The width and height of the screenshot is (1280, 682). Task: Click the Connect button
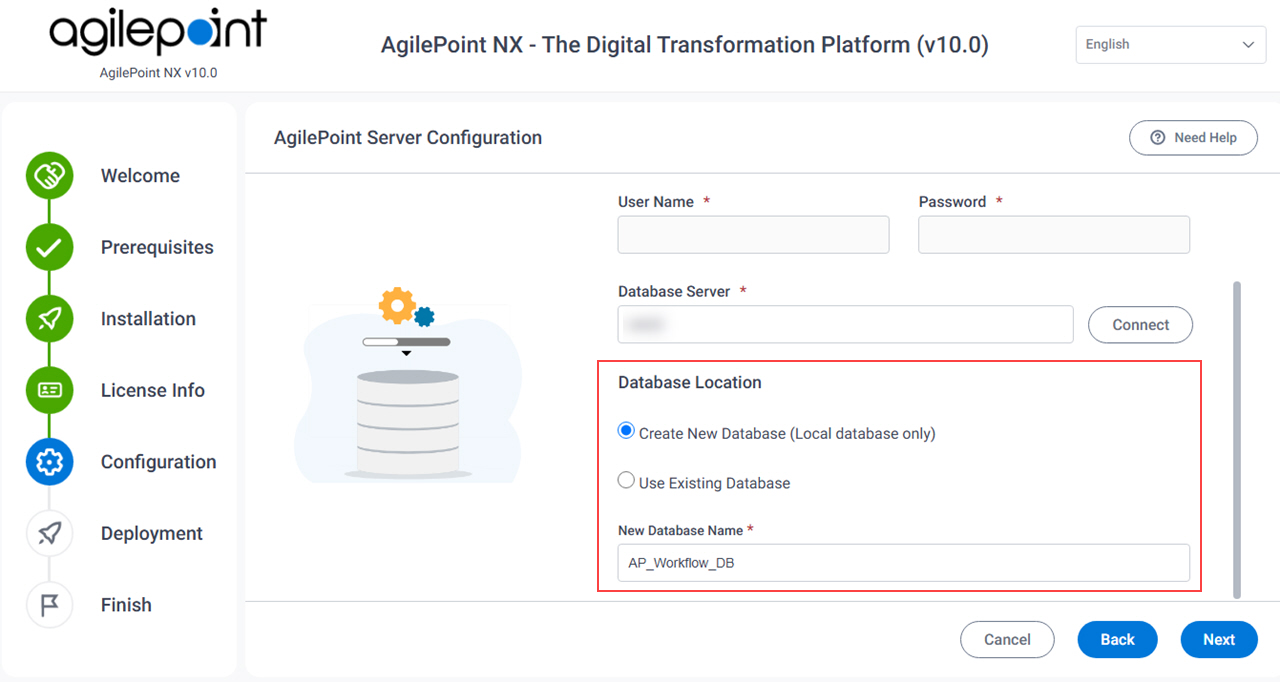1140,325
